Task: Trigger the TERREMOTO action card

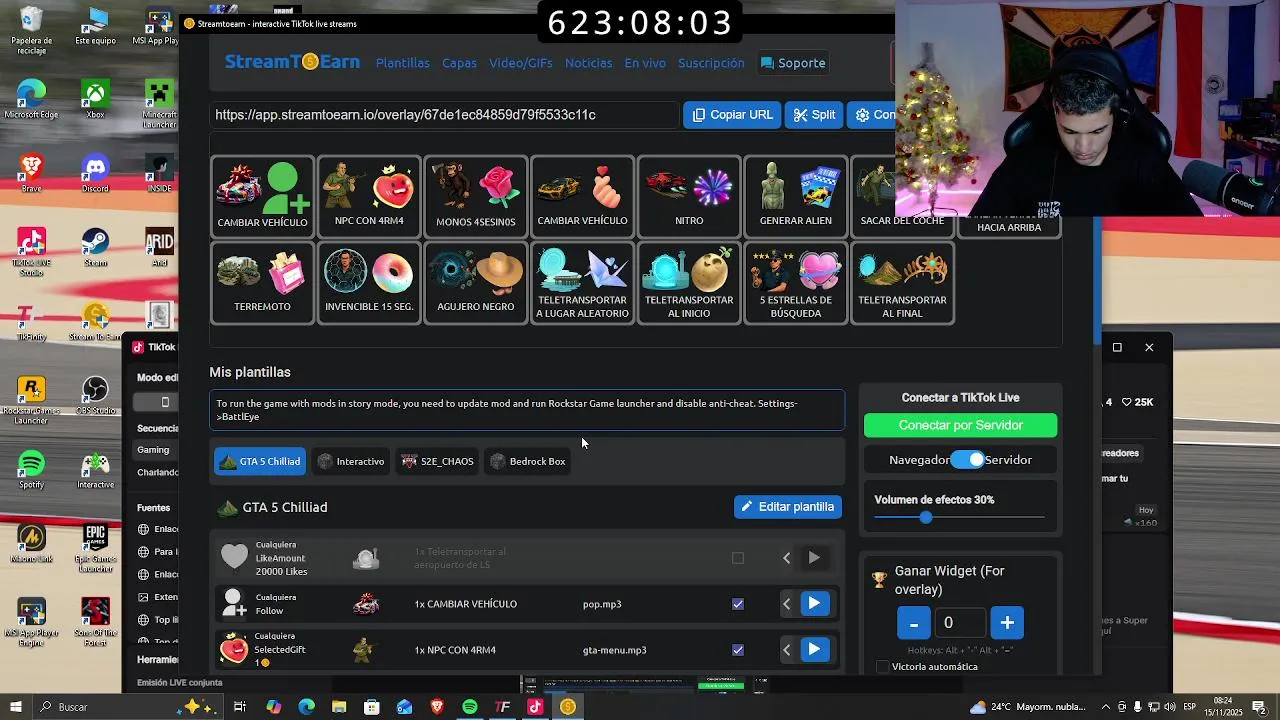Action: coord(263,283)
